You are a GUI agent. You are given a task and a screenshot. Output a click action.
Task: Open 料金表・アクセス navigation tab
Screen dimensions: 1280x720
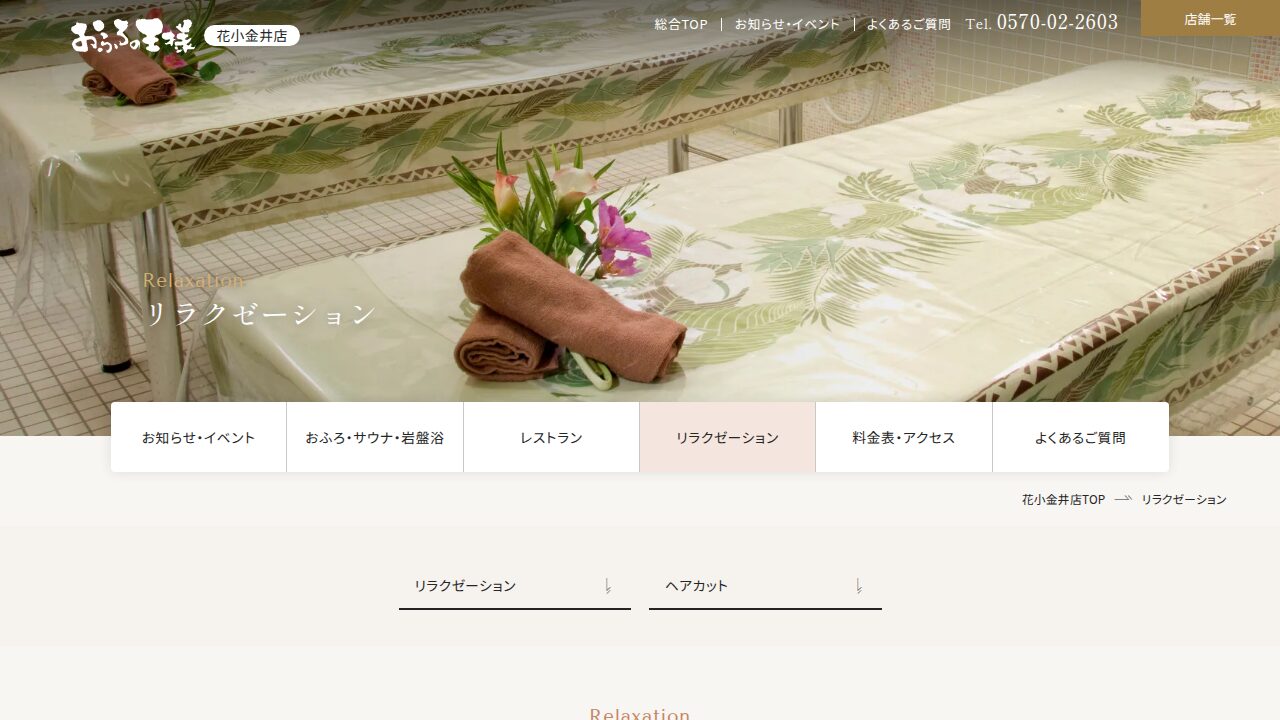click(904, 437)
